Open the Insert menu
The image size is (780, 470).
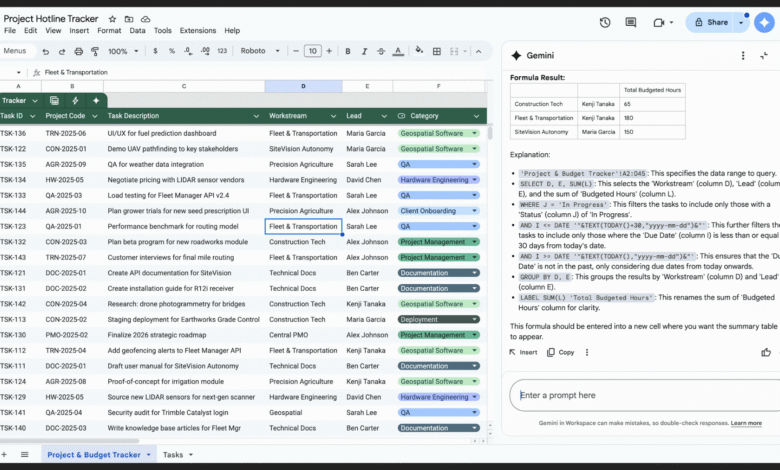79,30
